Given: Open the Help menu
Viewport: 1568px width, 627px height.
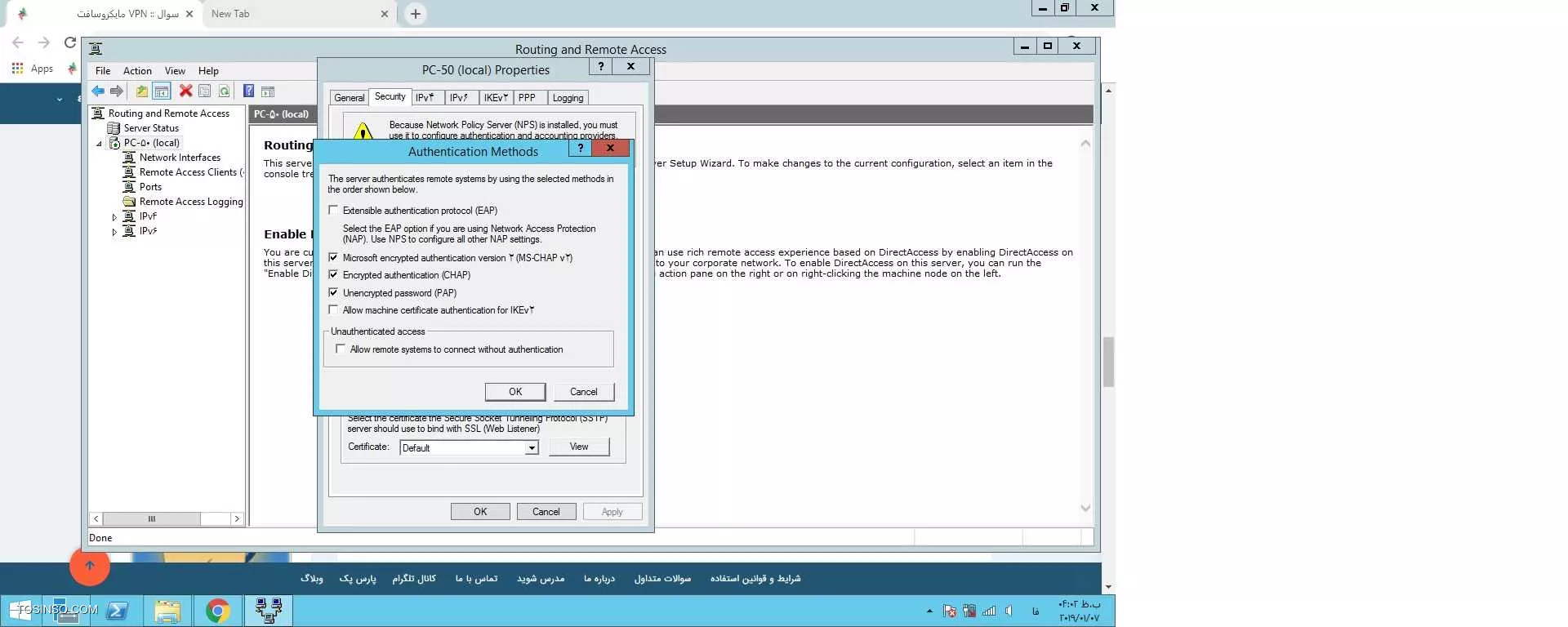Looking at the screenshot, I should [x=208, y=71].
